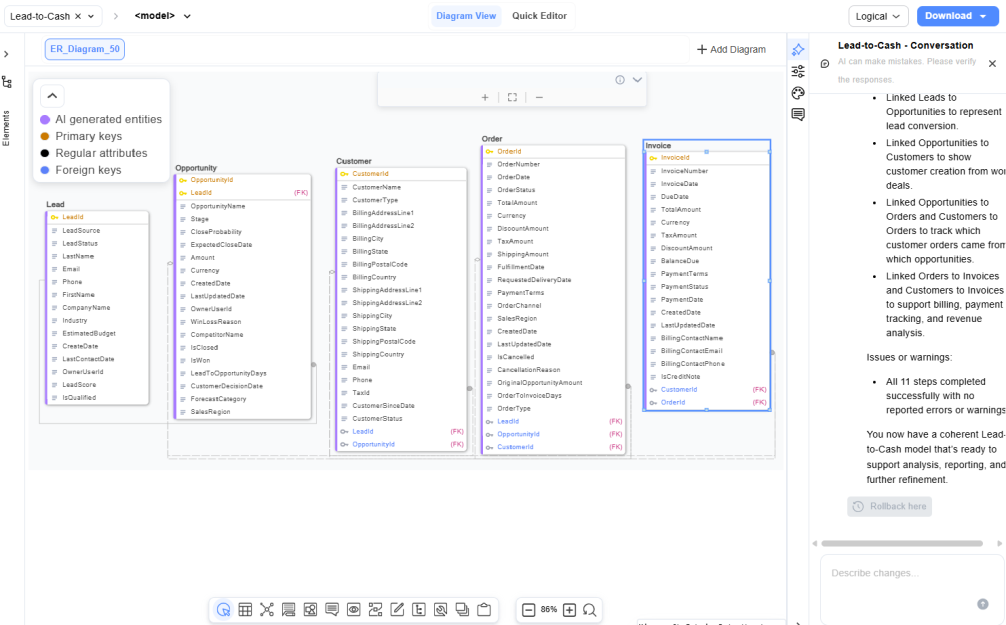Screen dimensions: 1006x625
Task: Click the pencil edit tool icon
Action: tap(397, 610)
